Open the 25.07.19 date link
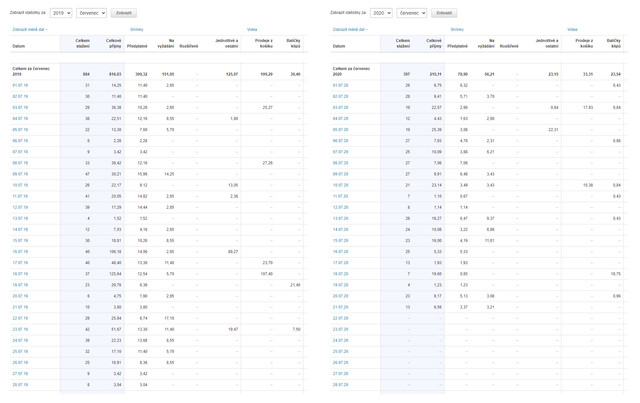Viewport: 640px width, 403px height. pos(20,352)
